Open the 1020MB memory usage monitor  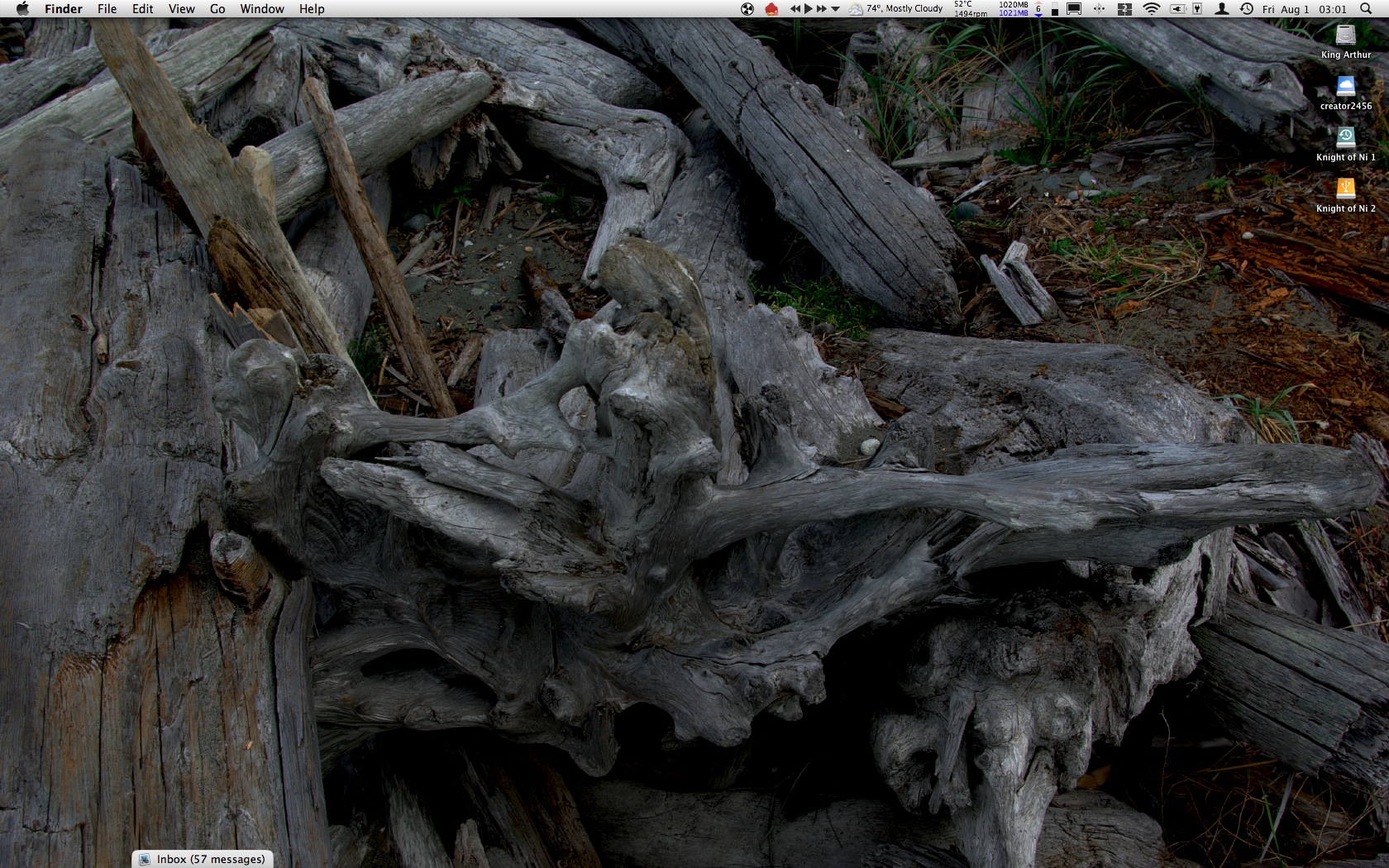coord(1014,9)
